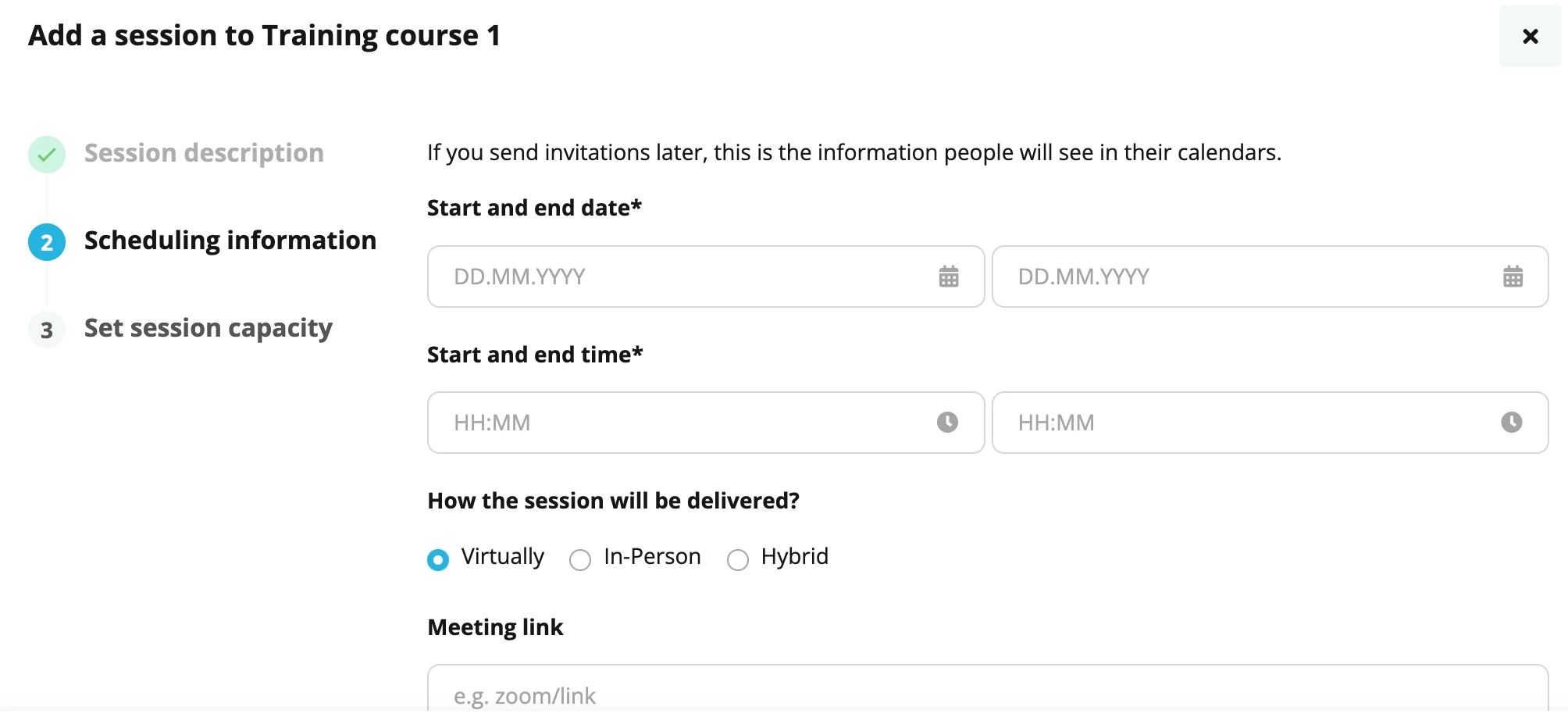The image size is (1568, 728).
Task: Click the start time HH:MM field
Action: coord(706,423)
